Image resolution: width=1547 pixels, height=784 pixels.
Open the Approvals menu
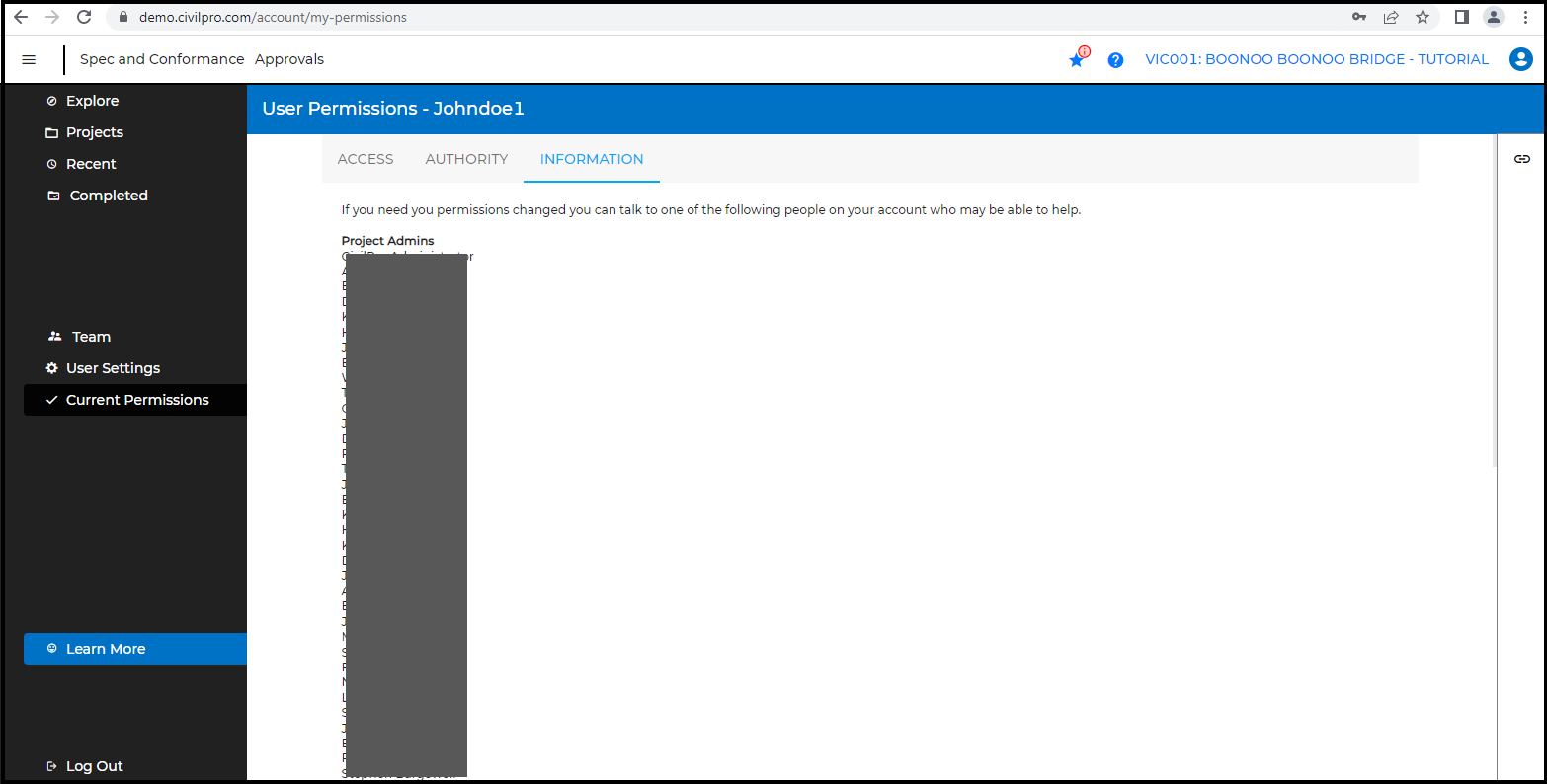pyautogui.click(x=289, y=59)
